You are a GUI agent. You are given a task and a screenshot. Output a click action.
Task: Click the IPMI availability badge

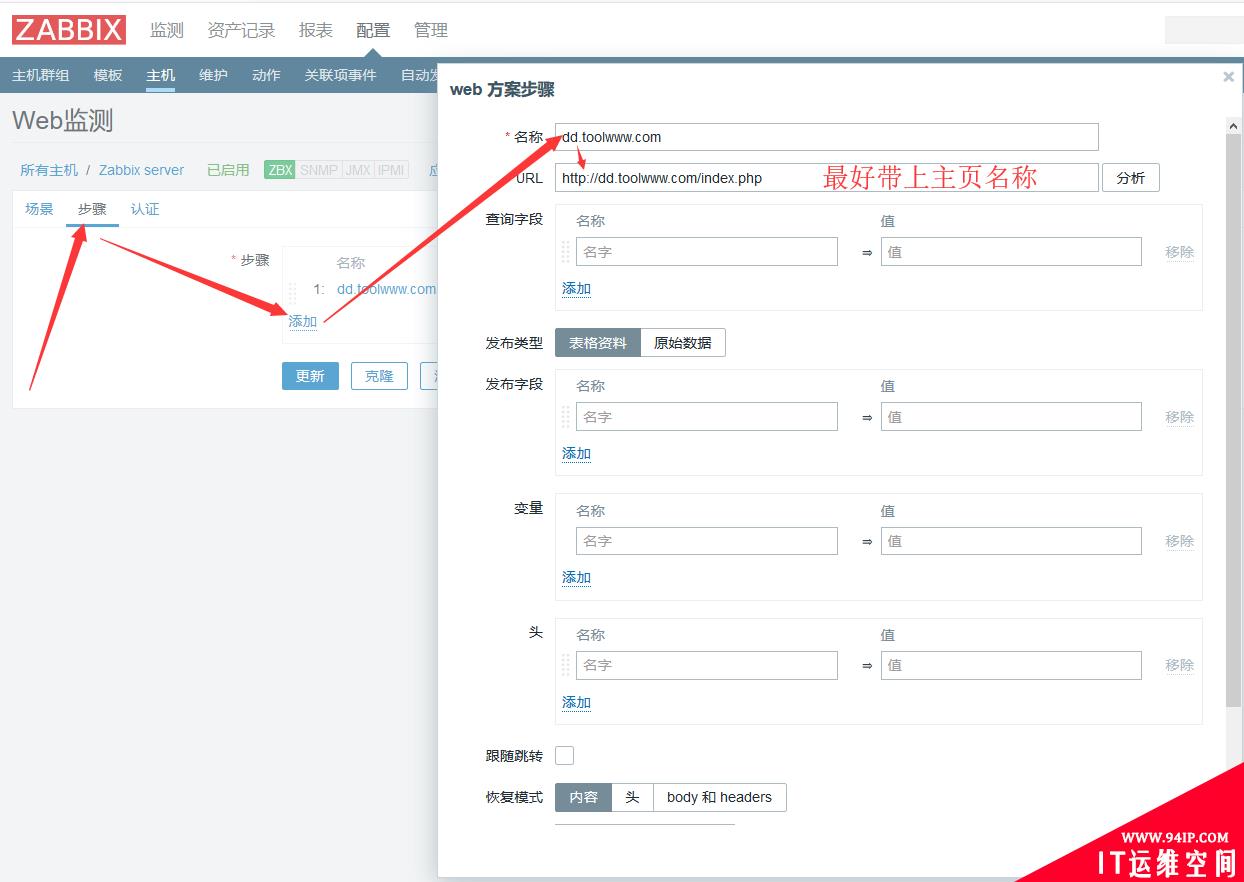(391, 170)
